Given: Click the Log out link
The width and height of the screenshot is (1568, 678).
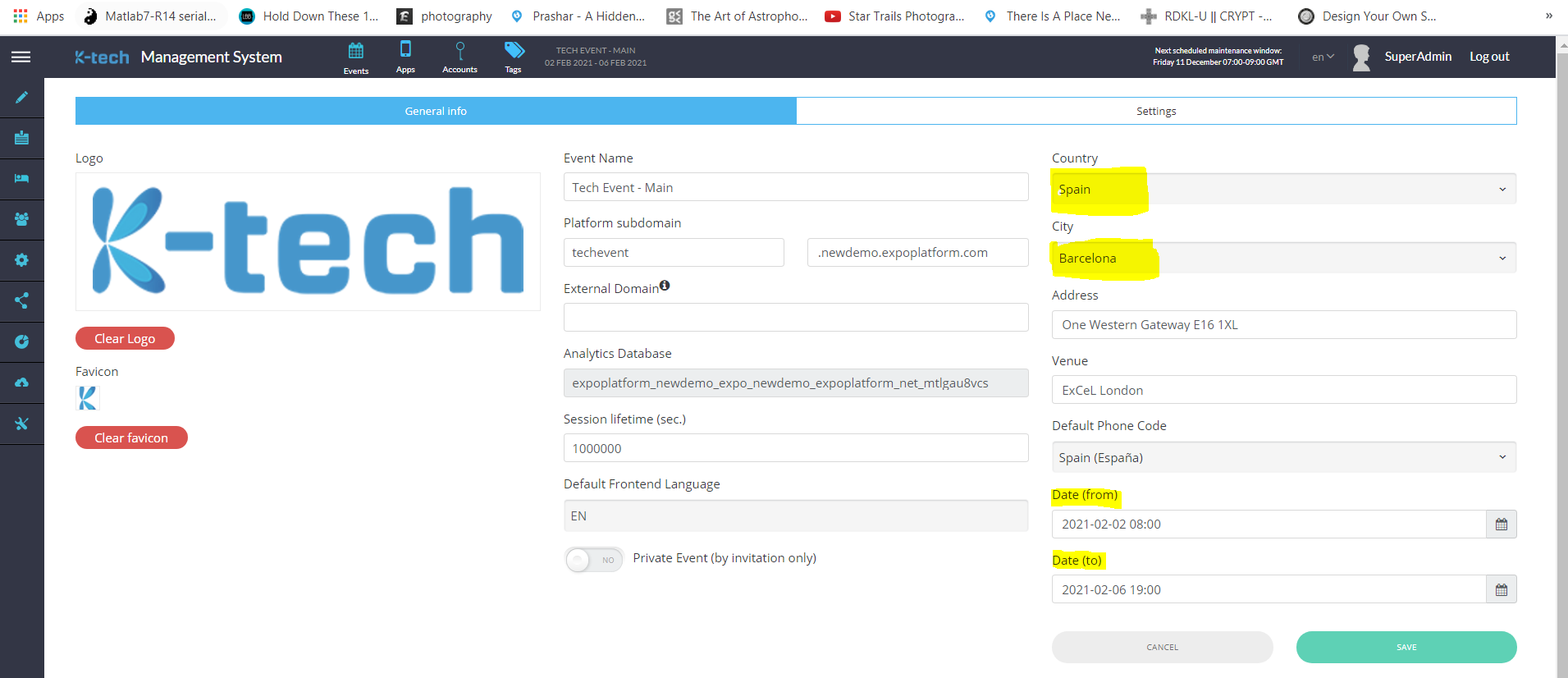Looking at the screenshot, I should tap(1488, 57).
